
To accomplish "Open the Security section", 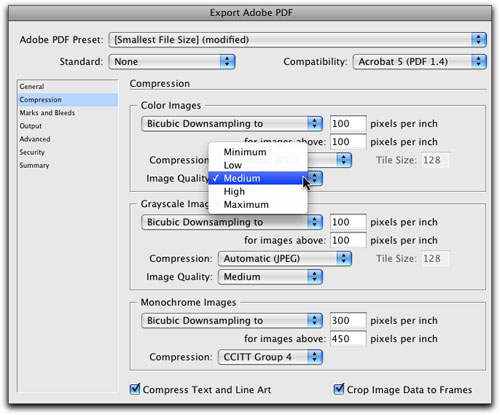I will coord(68,152).
